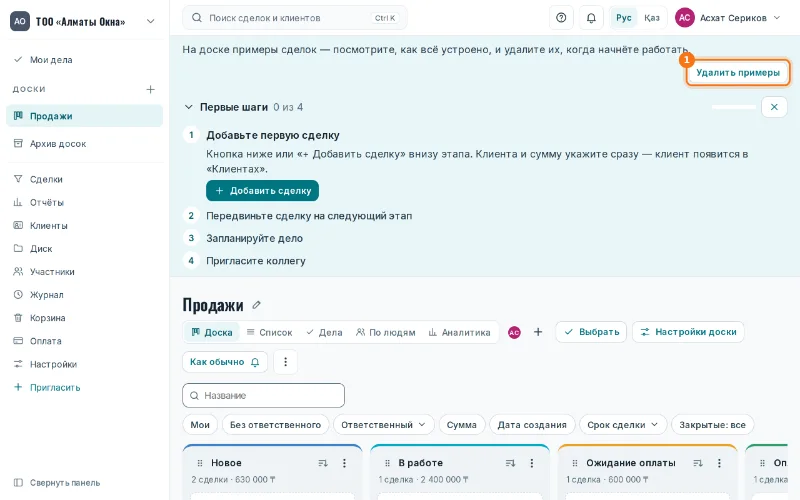
Task: Sort the Ожидание оплаты column
Action: click(x=698, y=463)
